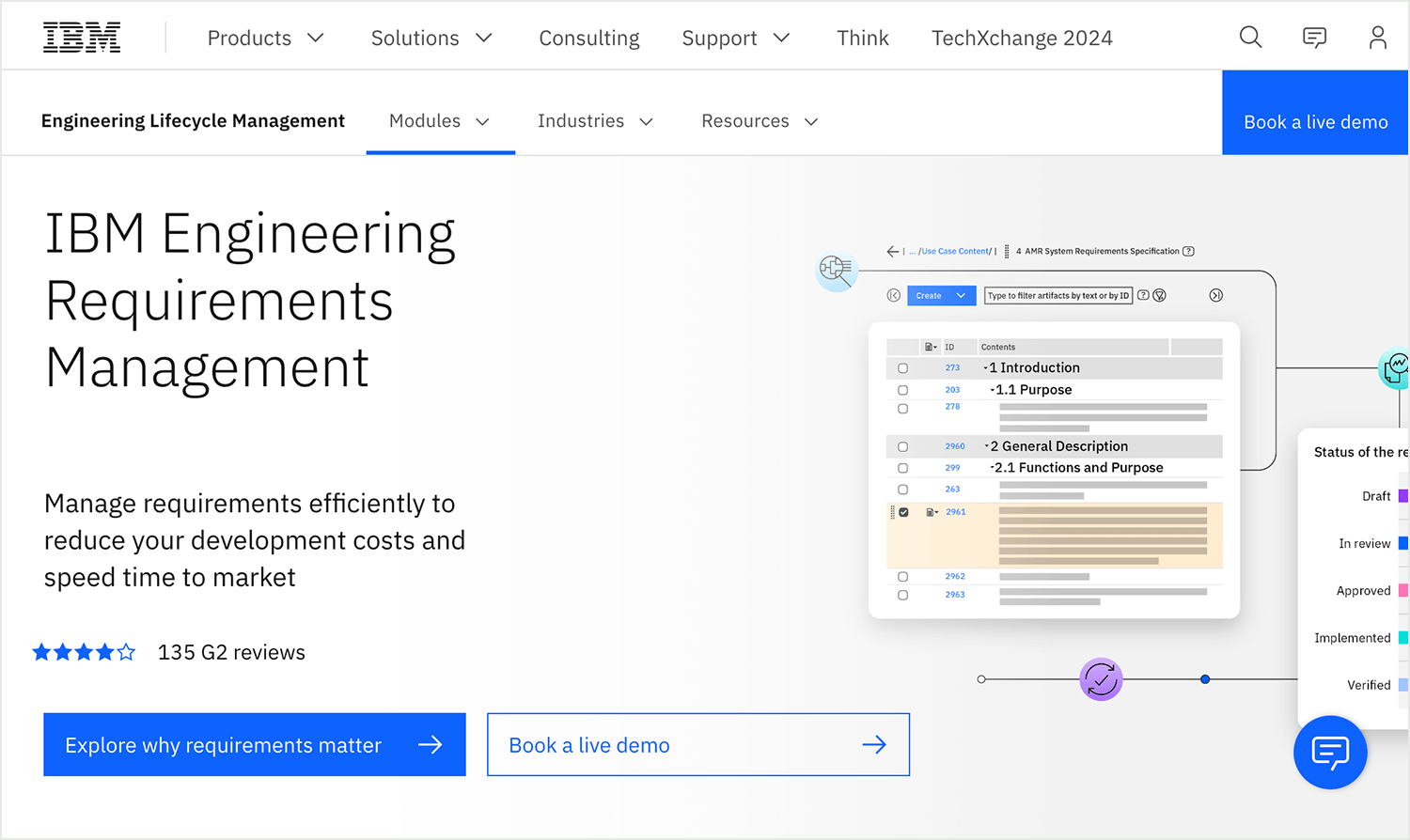
Task: Click the Contents column header
Action: pyautogui.click(x=998, y=347)
